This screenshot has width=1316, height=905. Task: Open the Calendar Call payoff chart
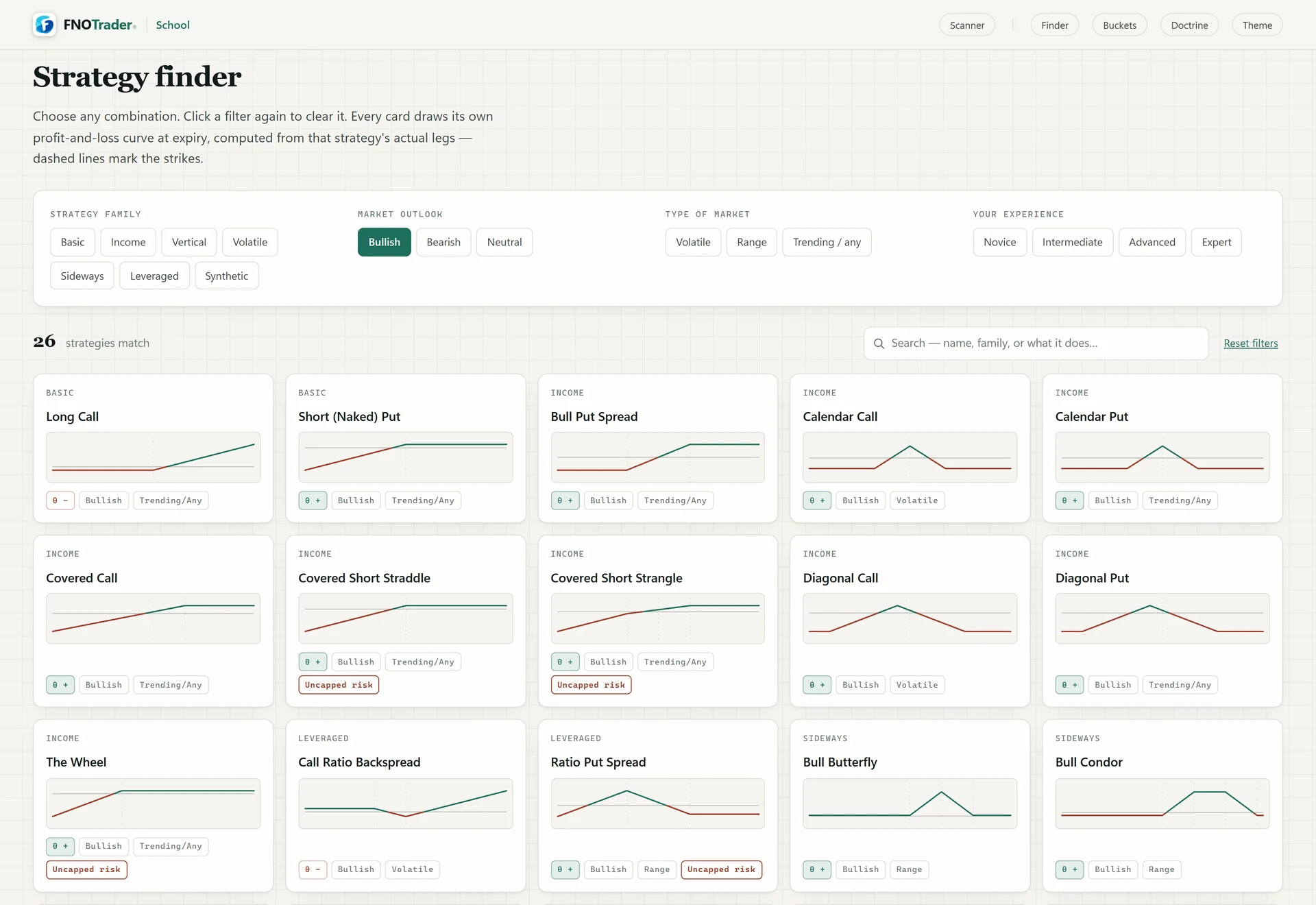910,457
